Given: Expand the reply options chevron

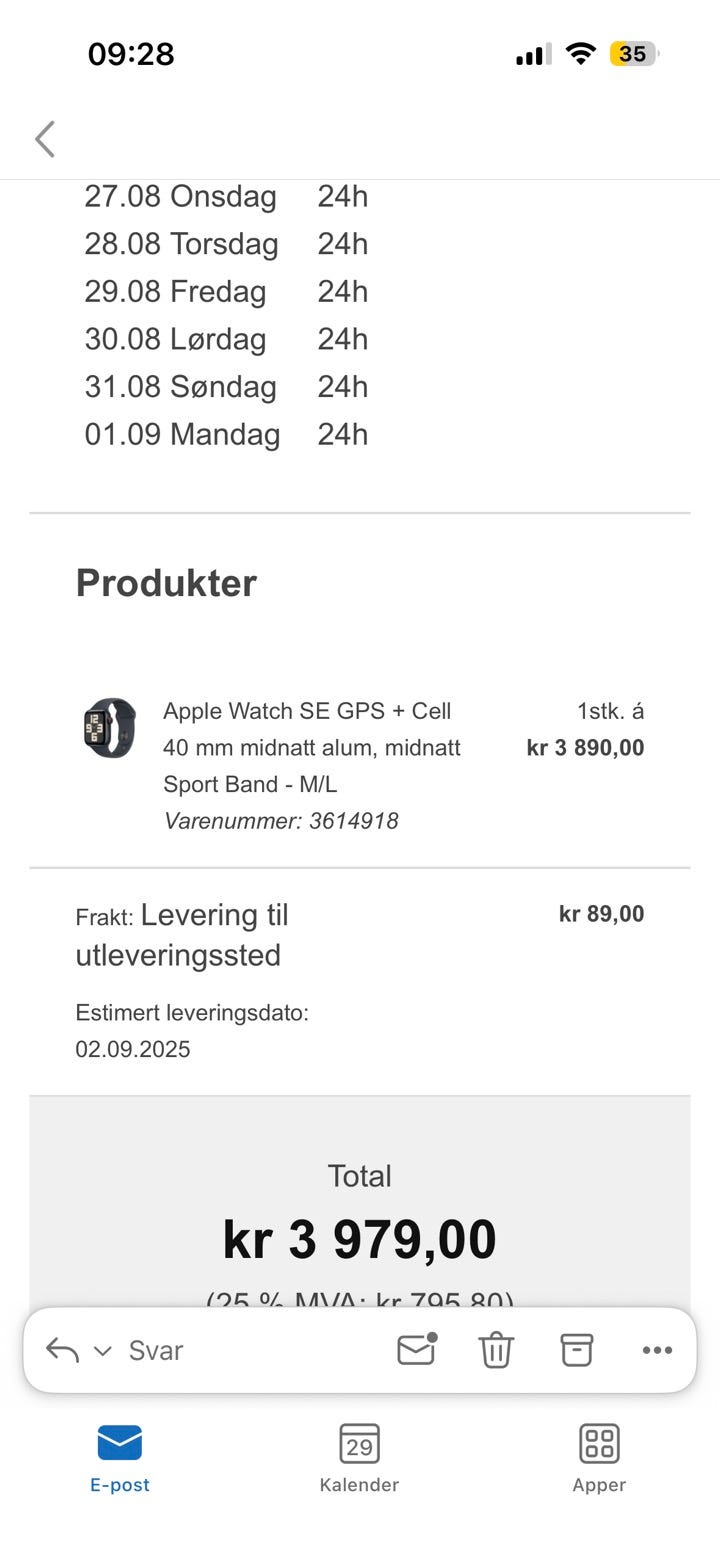Looking at the screenshot, I should click(x=102, y=1351).
